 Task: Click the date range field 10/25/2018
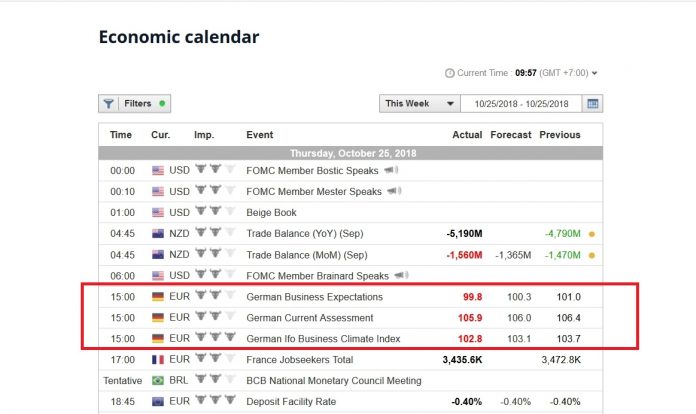click(x=521, y=103)
